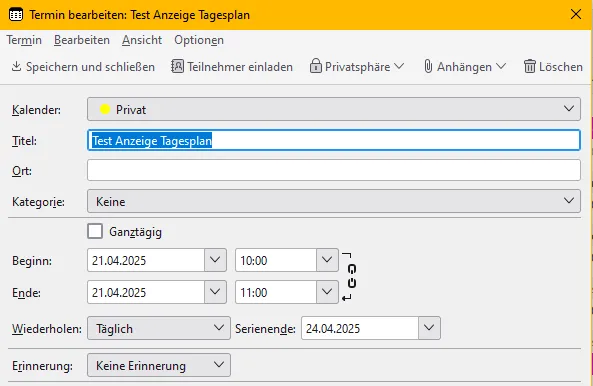Click the Privatsphäre lock icon
Screen dimensions: 593x386
tap(315, 66)
